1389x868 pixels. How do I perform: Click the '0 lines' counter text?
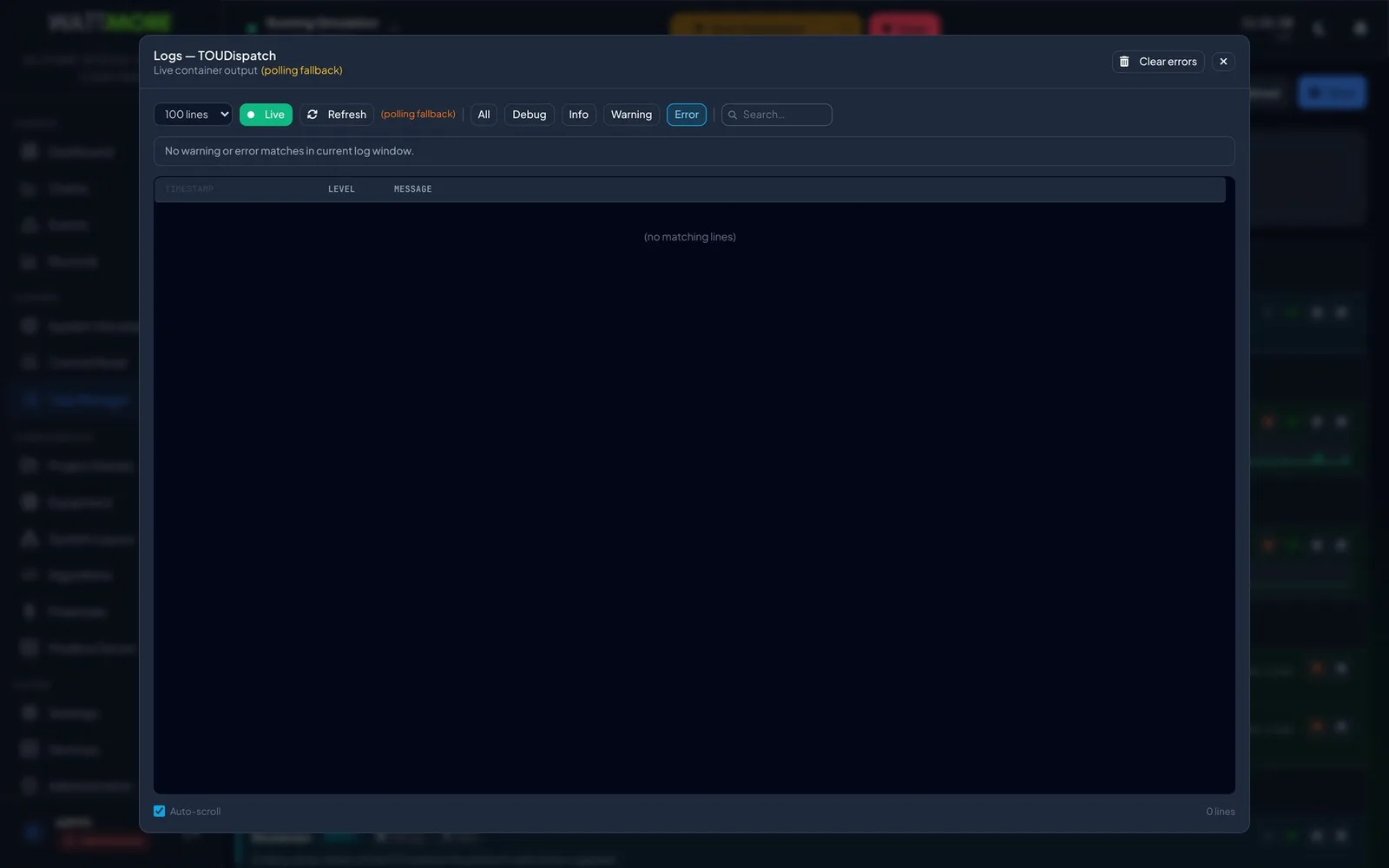coord(1220,812)
